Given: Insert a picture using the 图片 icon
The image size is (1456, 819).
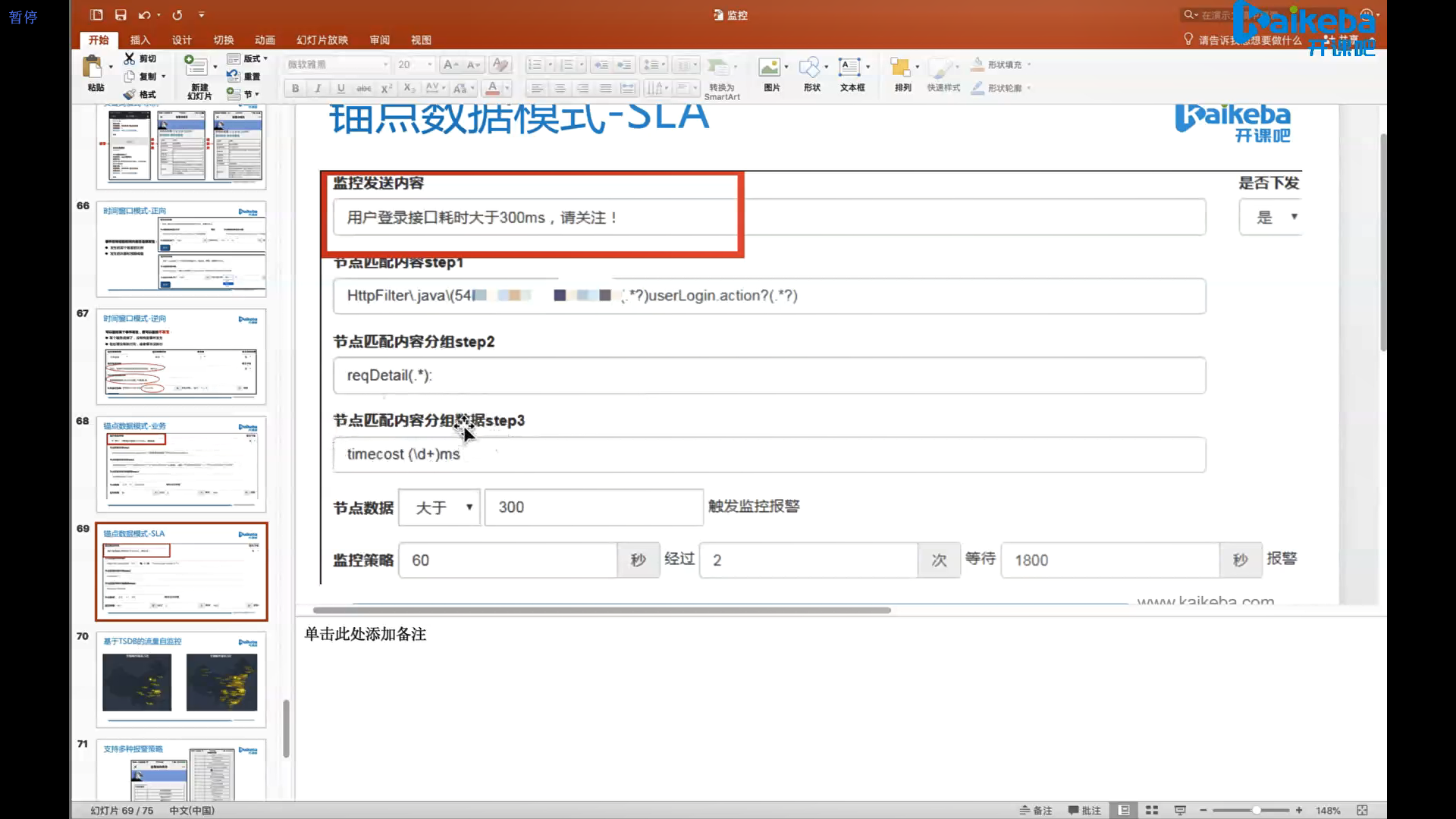Looking at the screenshot, I should tap(770, 68).
